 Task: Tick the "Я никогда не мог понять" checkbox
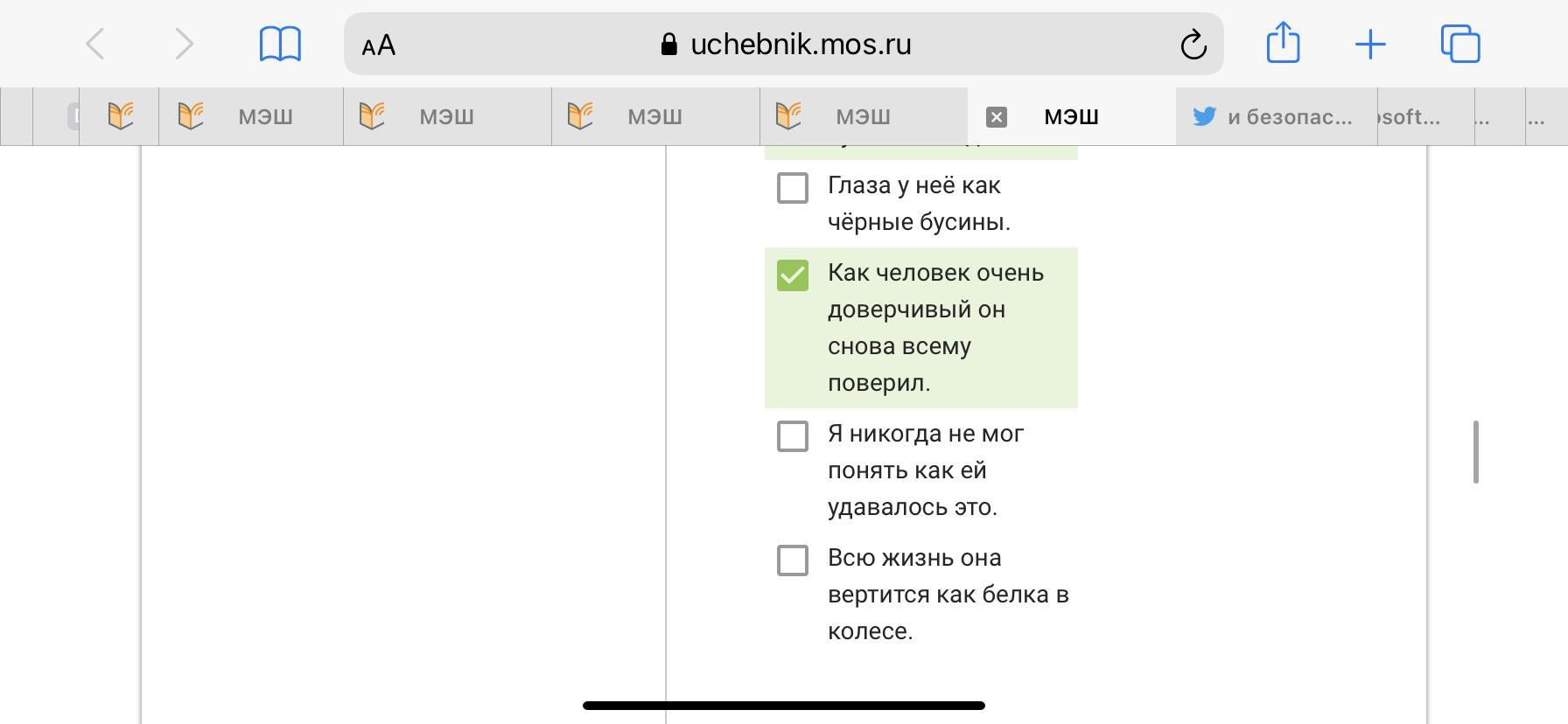(x=793, y=436)
